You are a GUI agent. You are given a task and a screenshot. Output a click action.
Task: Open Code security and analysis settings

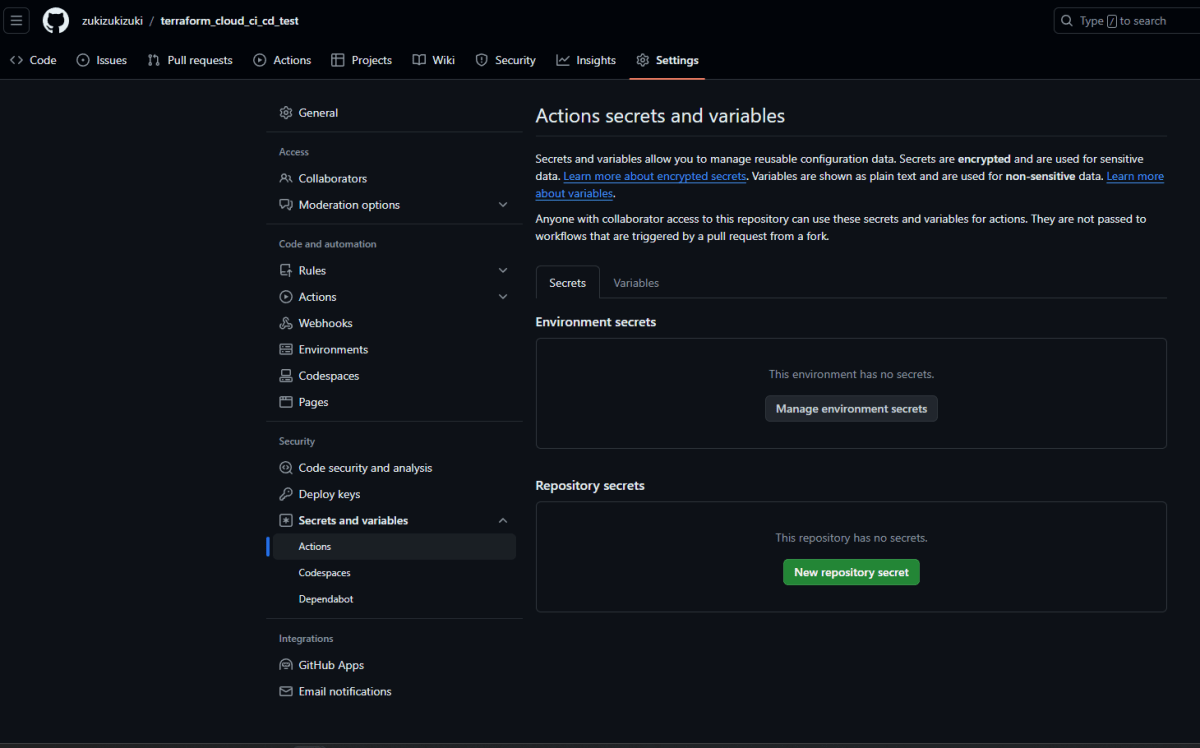(394, 468)
